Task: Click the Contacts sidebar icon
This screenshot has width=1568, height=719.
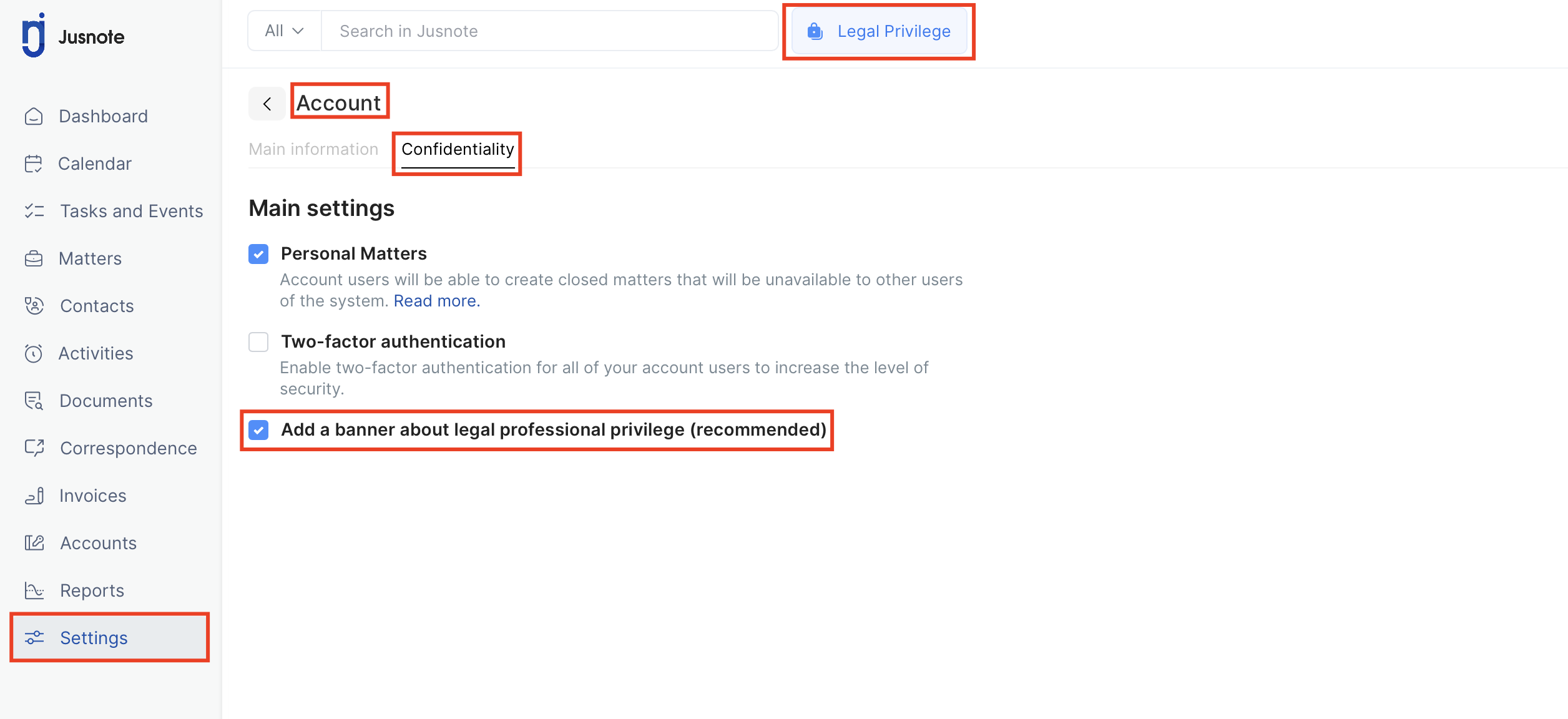Action: 34,306
